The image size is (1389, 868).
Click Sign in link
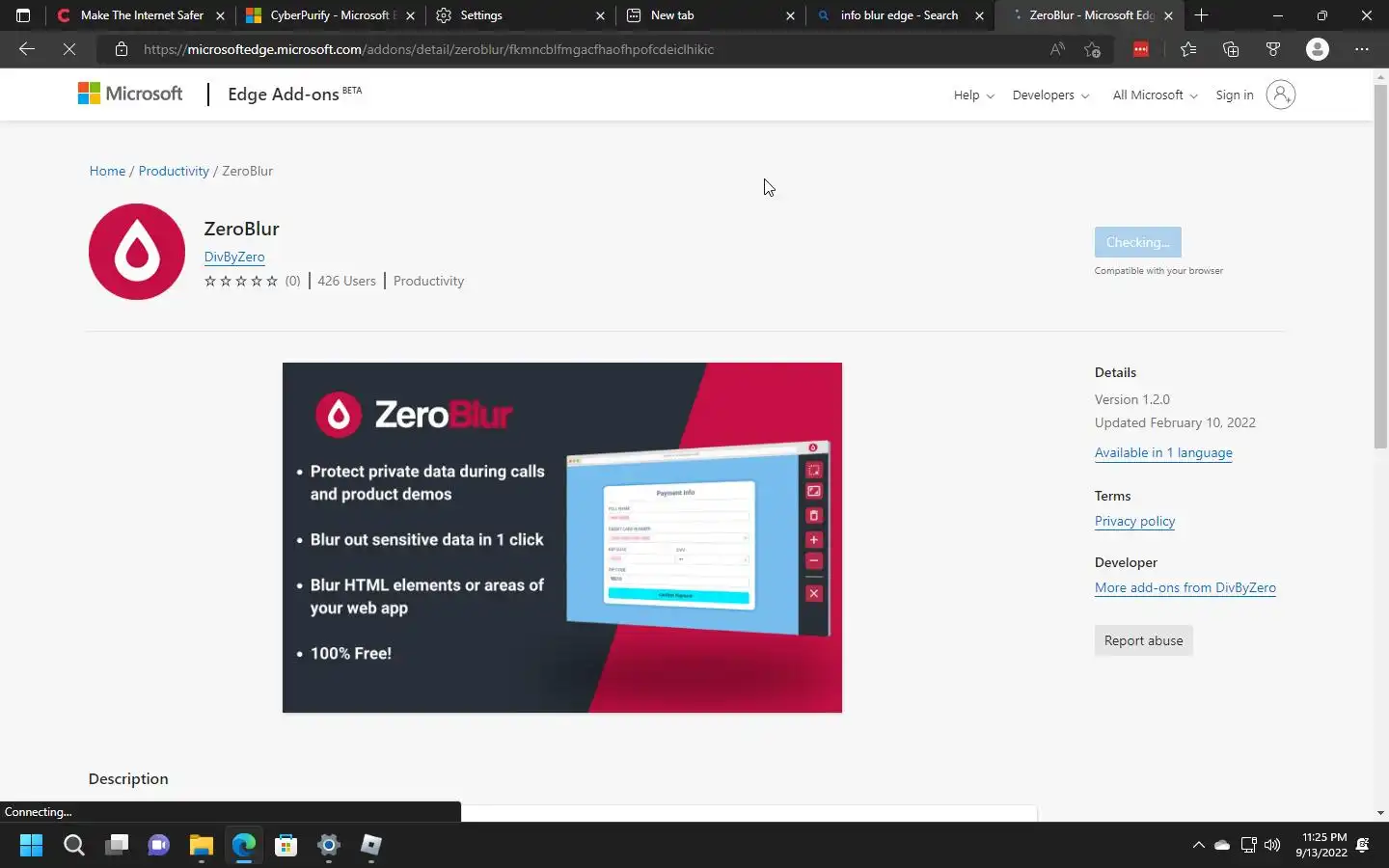1235,95
